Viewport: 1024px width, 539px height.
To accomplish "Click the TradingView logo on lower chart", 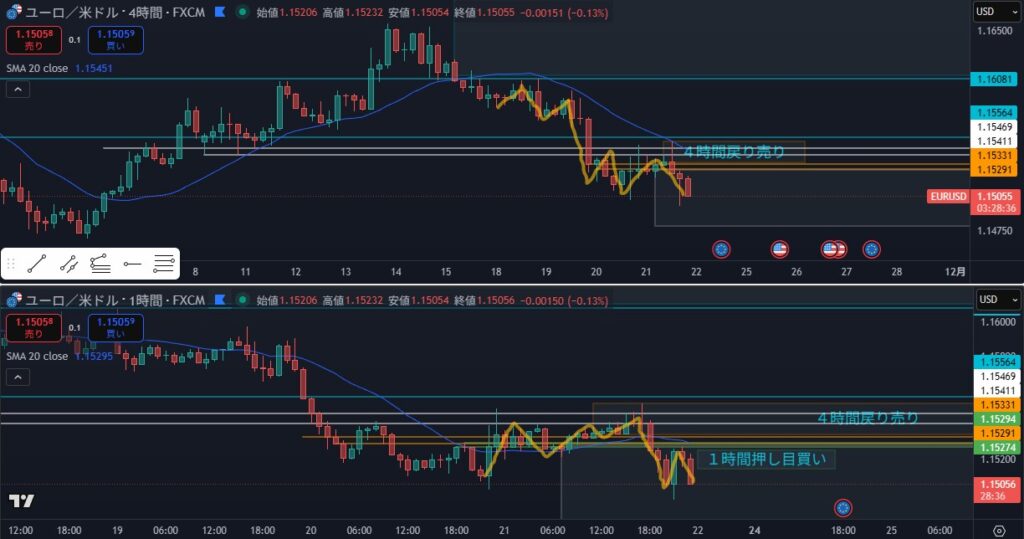I will pos(21,502).
